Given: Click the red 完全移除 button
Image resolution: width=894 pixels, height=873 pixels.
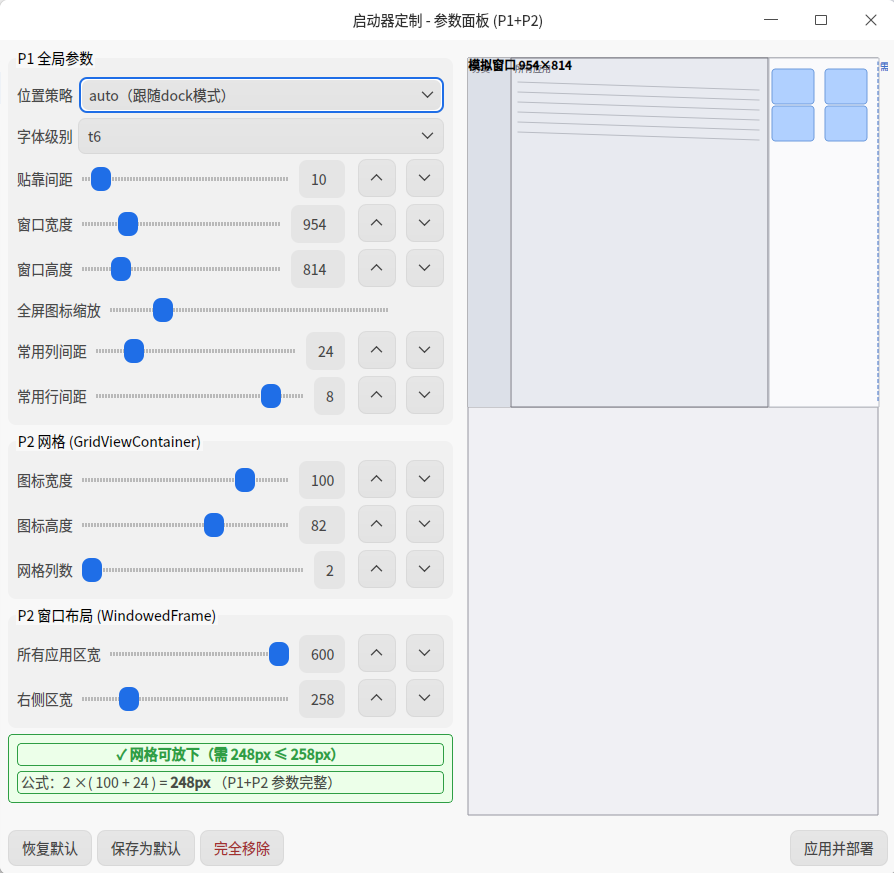Looking at the screenshot, I should 242,848.
